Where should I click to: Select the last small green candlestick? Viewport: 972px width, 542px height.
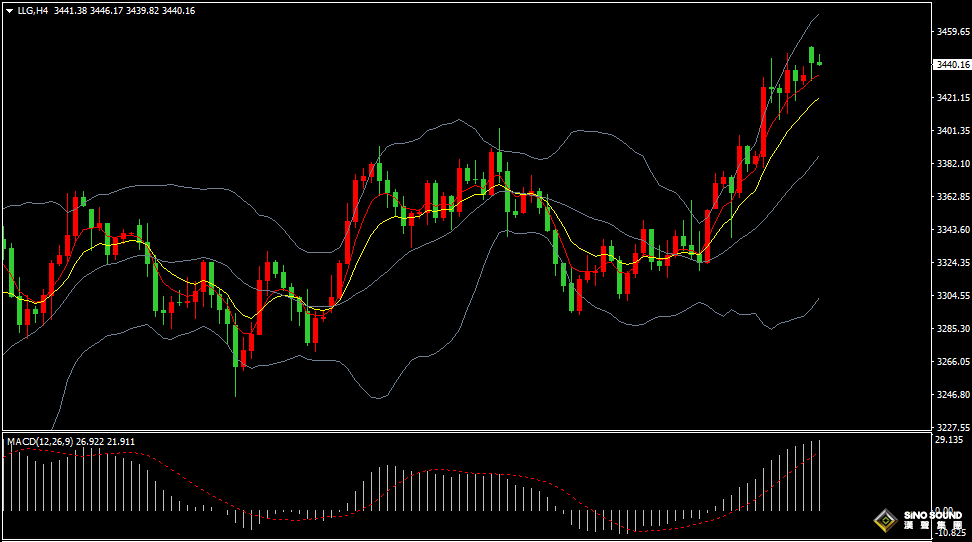pyautogui.click(x=820, y=64)
